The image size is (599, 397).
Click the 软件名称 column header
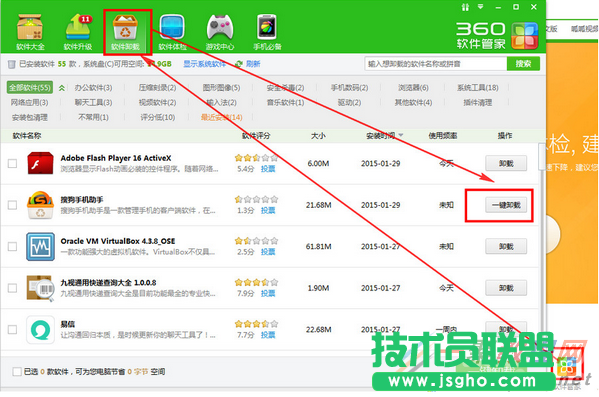(x=27, y=136)
